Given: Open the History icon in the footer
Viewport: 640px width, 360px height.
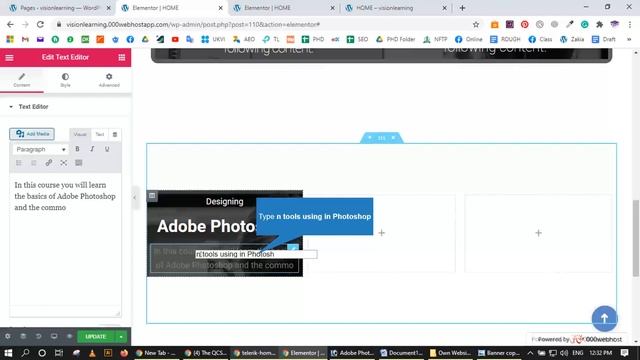Looking at the screenshot, I should tap(38, 336).
